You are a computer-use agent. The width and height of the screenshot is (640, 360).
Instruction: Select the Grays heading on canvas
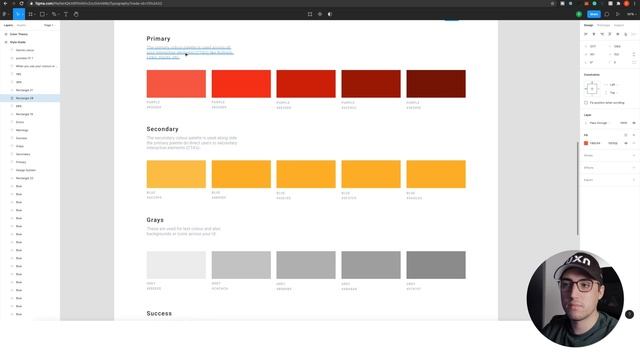(155, 220)
